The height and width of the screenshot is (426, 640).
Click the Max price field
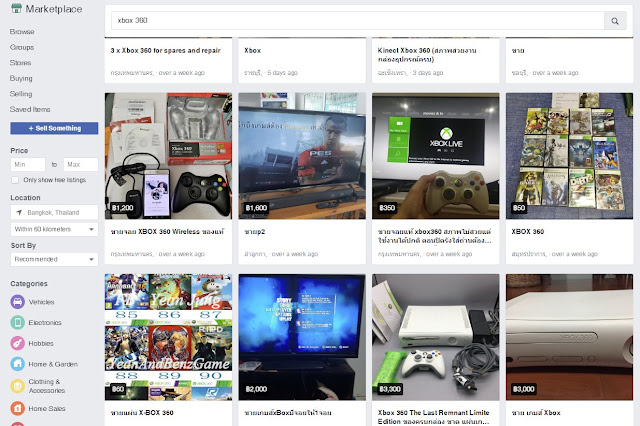click(81, 164)
